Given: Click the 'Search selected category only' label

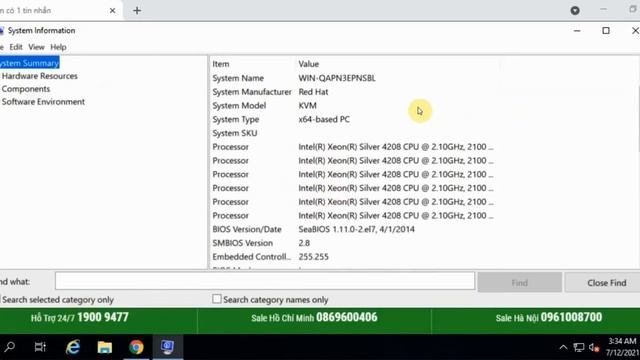Looking at the screenshot, I should [58, 300].
